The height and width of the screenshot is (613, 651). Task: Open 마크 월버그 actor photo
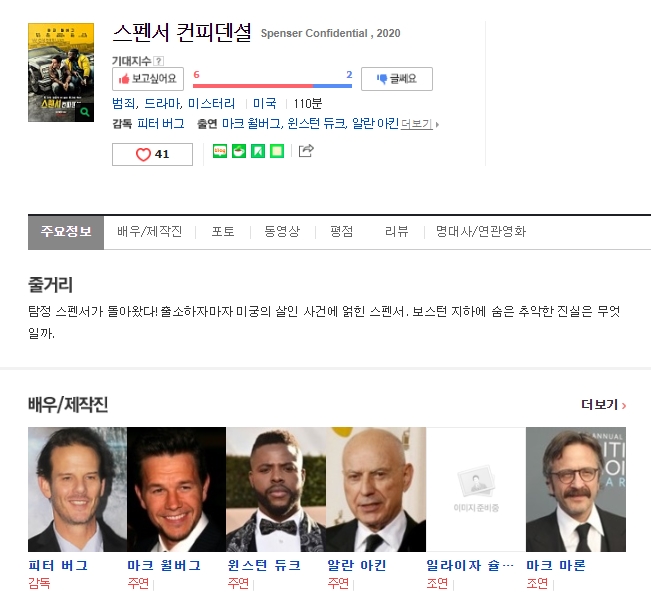tap(176, 490)
